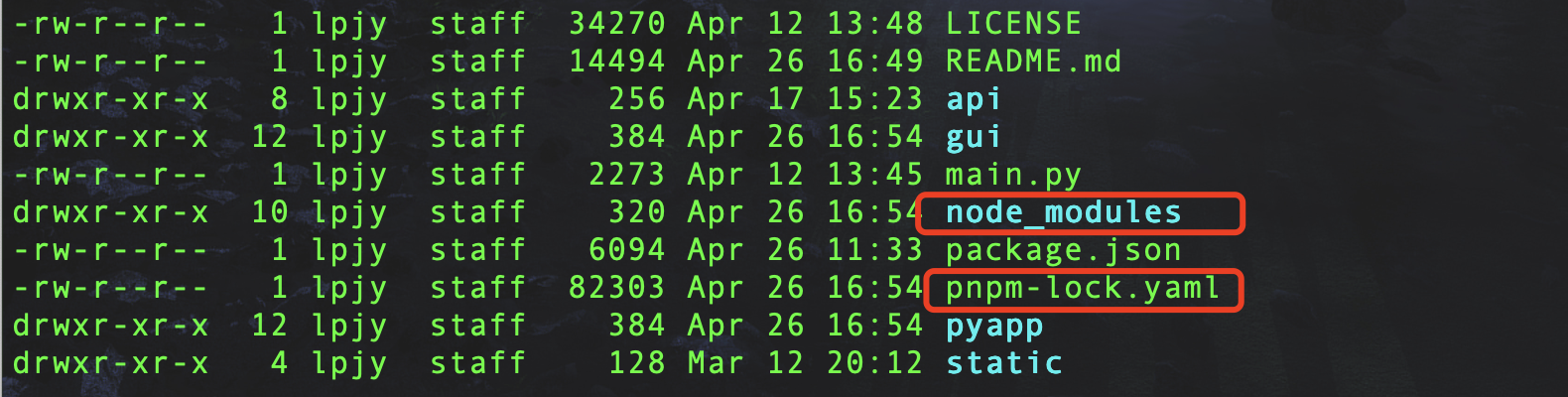Click the Apr 26 11:33 timestamp
The height and width of the screenshot is (397, 1568).
point(805,249)
